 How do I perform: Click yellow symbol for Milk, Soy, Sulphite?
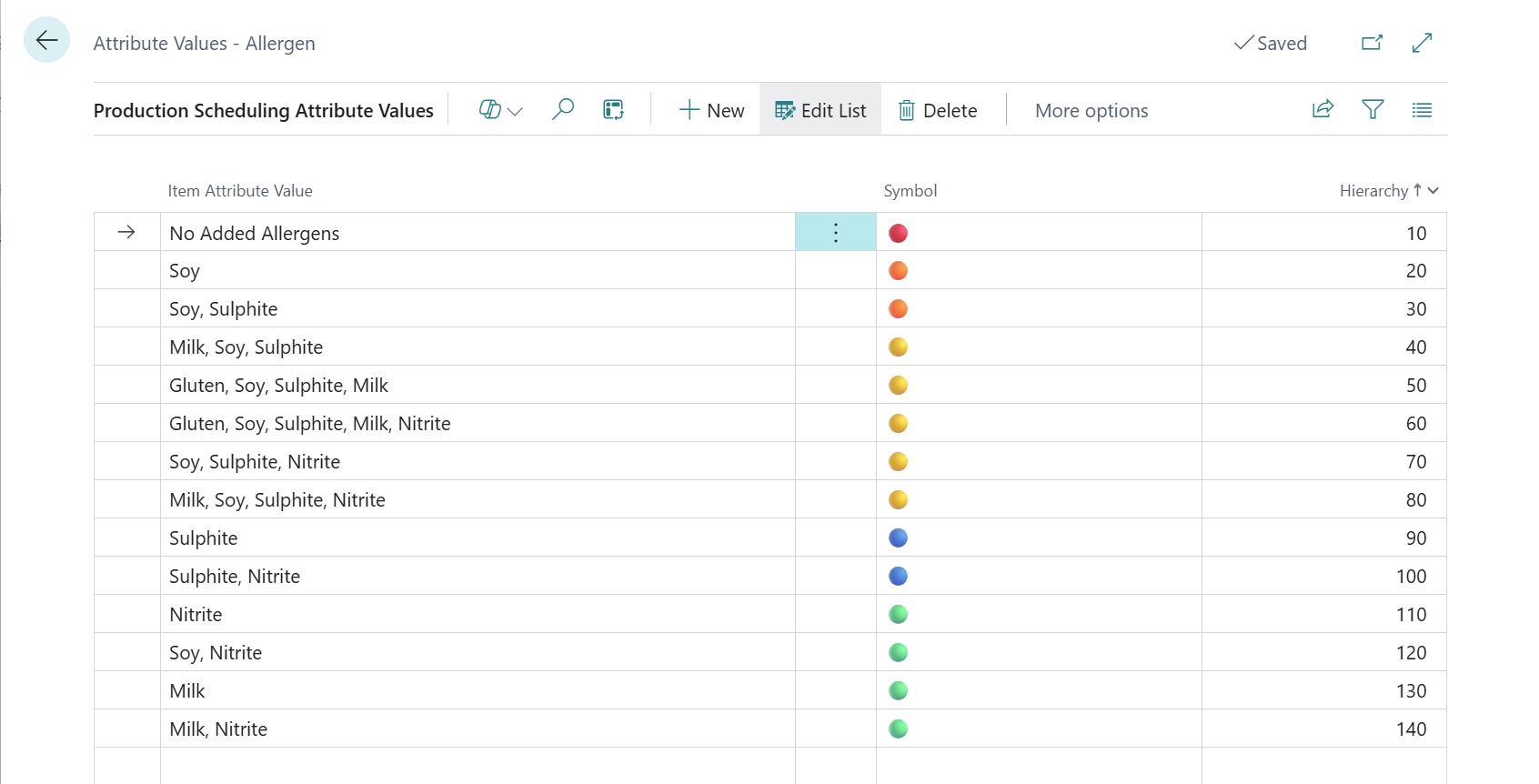point(898,347)
